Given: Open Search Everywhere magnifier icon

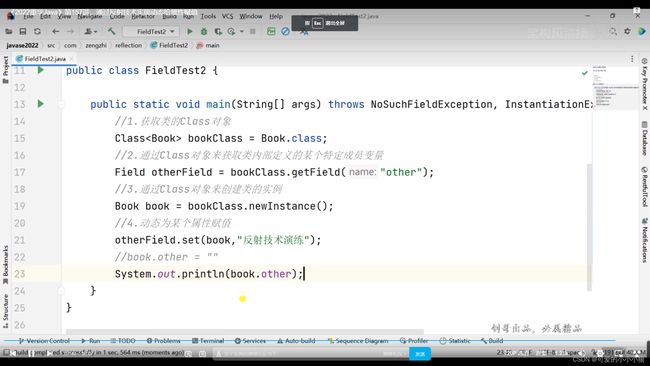Looking at the screenshot, I should (x=613, y=32).
